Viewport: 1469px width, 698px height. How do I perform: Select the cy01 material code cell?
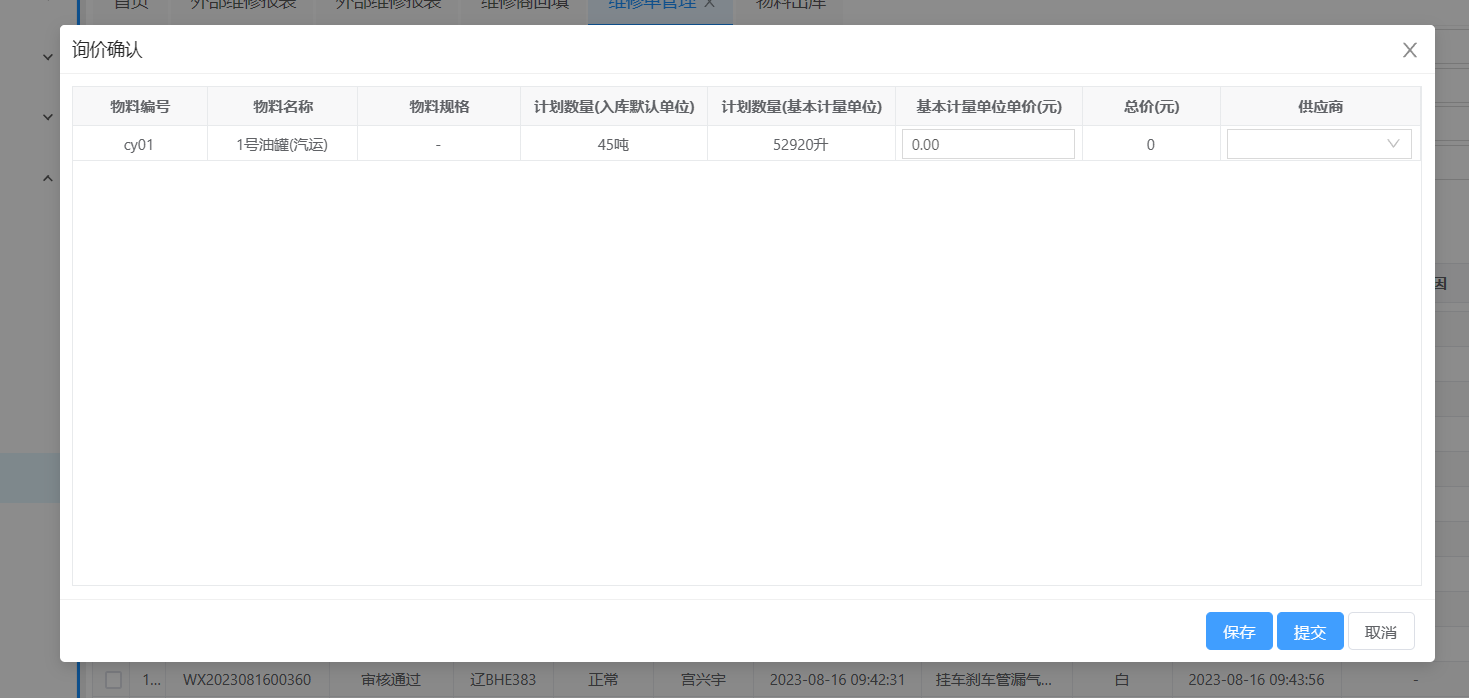[139, 144]
